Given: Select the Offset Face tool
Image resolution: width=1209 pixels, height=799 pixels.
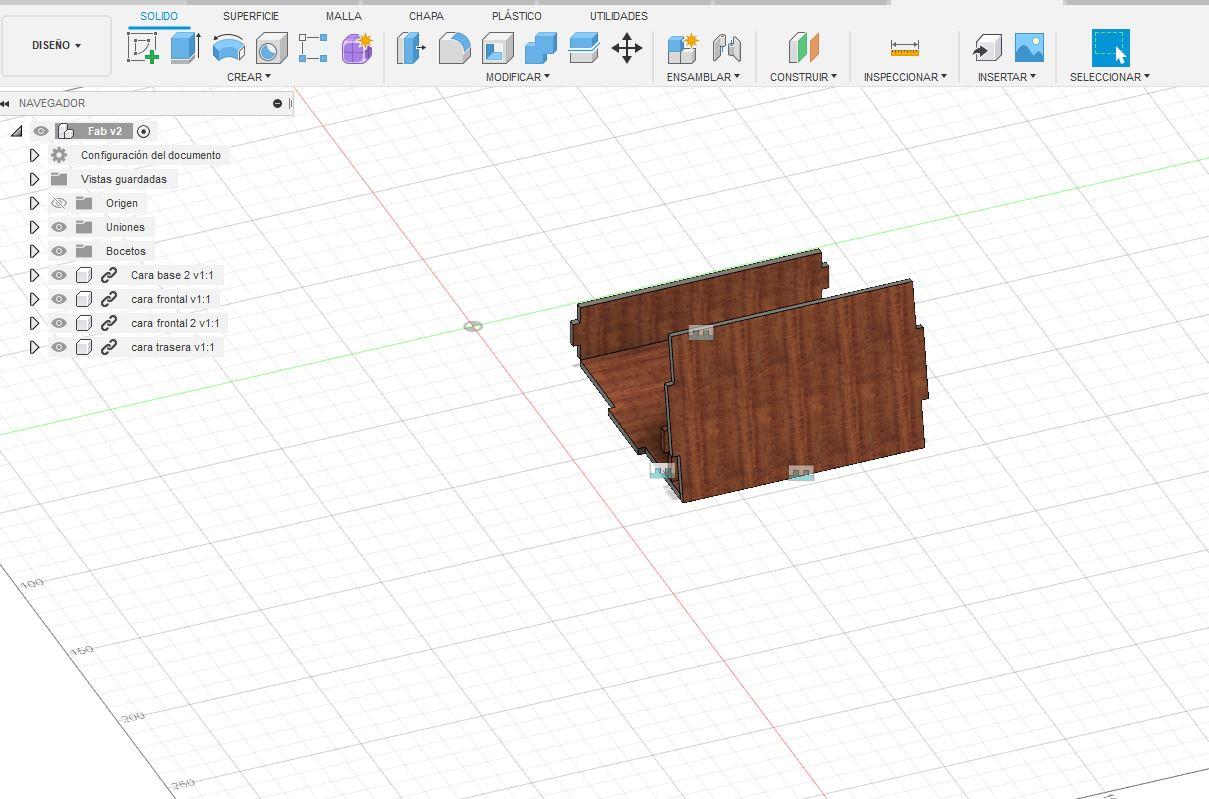Looking at the screenshot, I should point(583,47).
